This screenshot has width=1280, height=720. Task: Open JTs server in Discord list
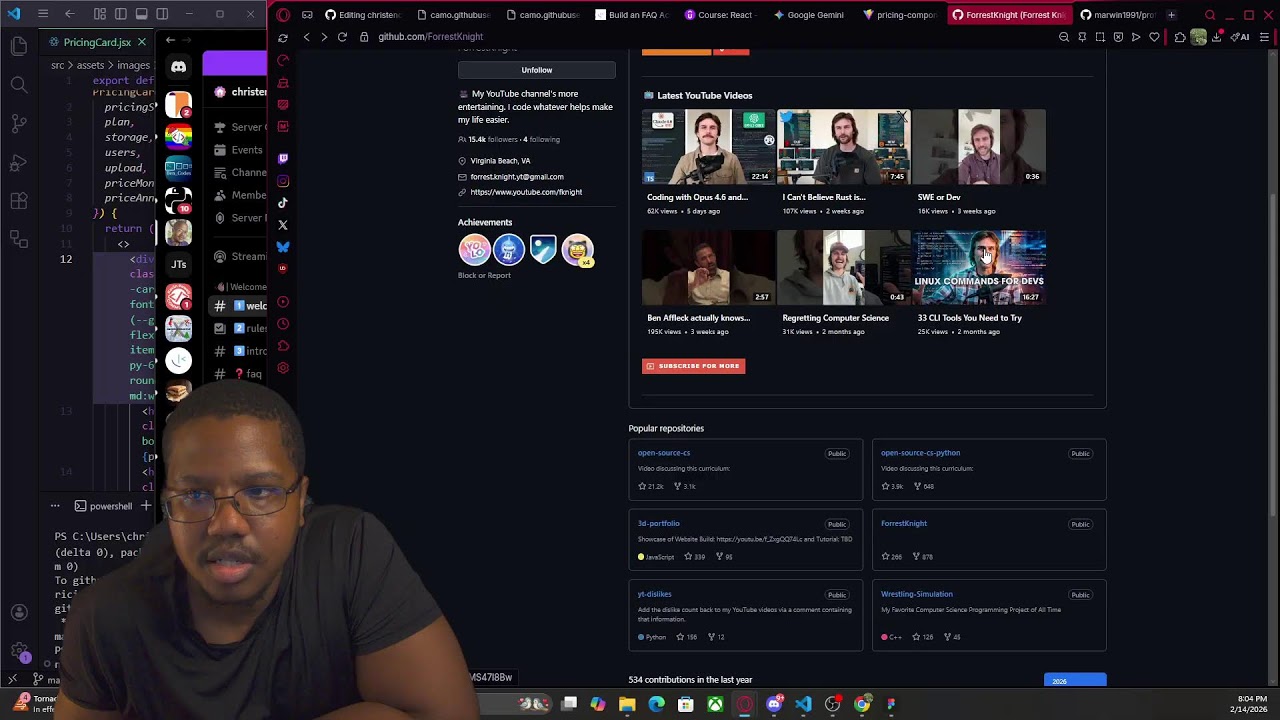pyautogui.click(x=178, y=264)
